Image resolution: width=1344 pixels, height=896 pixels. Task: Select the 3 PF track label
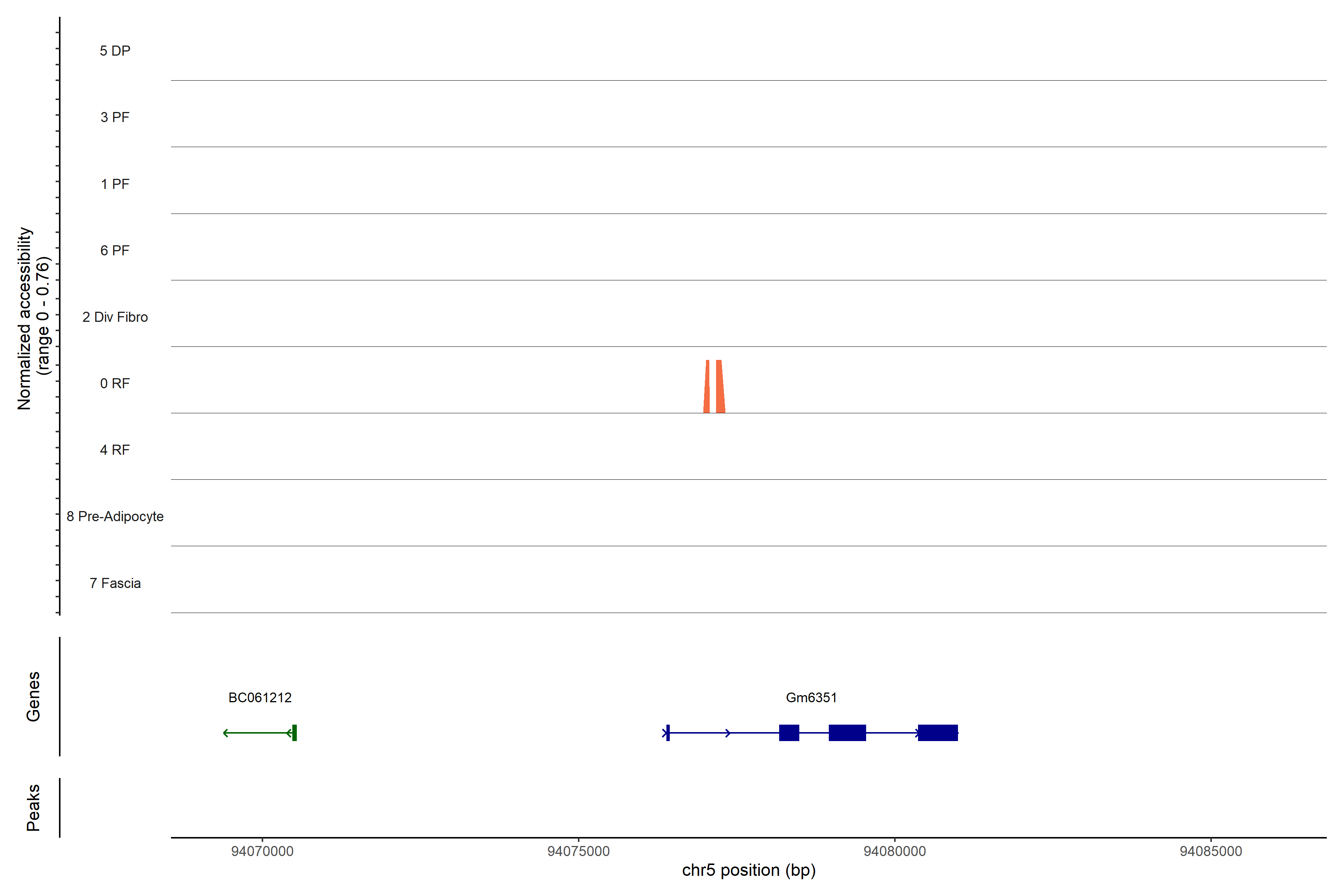115,117
